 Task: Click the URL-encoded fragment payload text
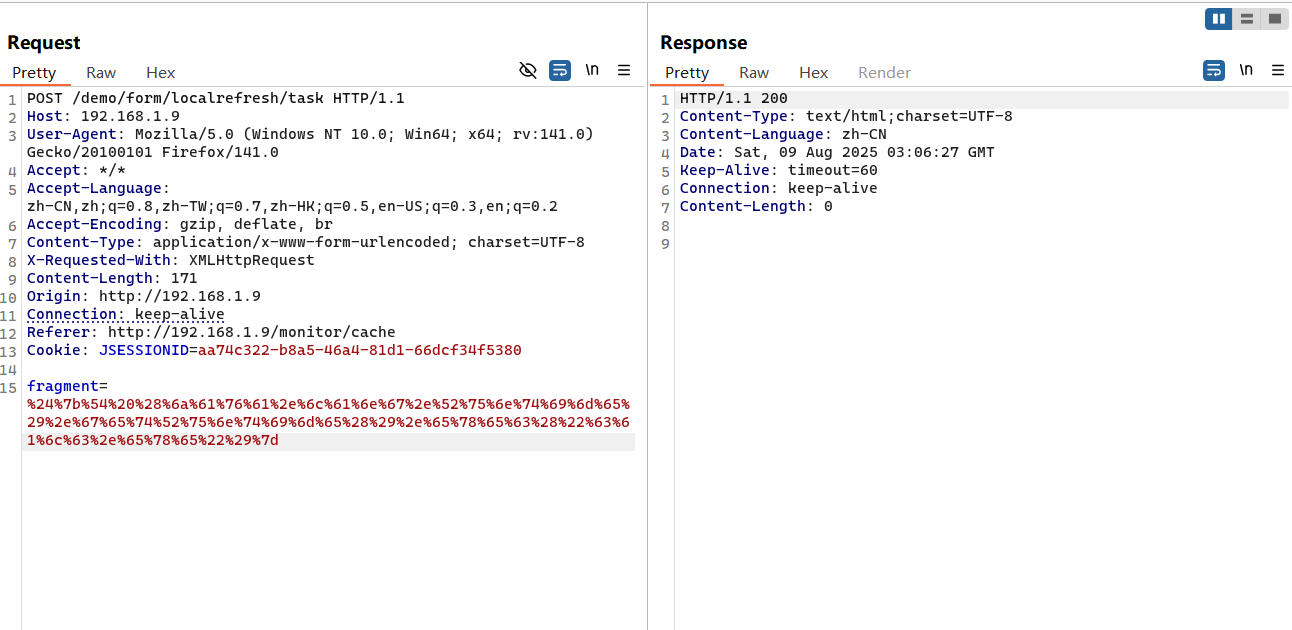click(x=328, y=422)
